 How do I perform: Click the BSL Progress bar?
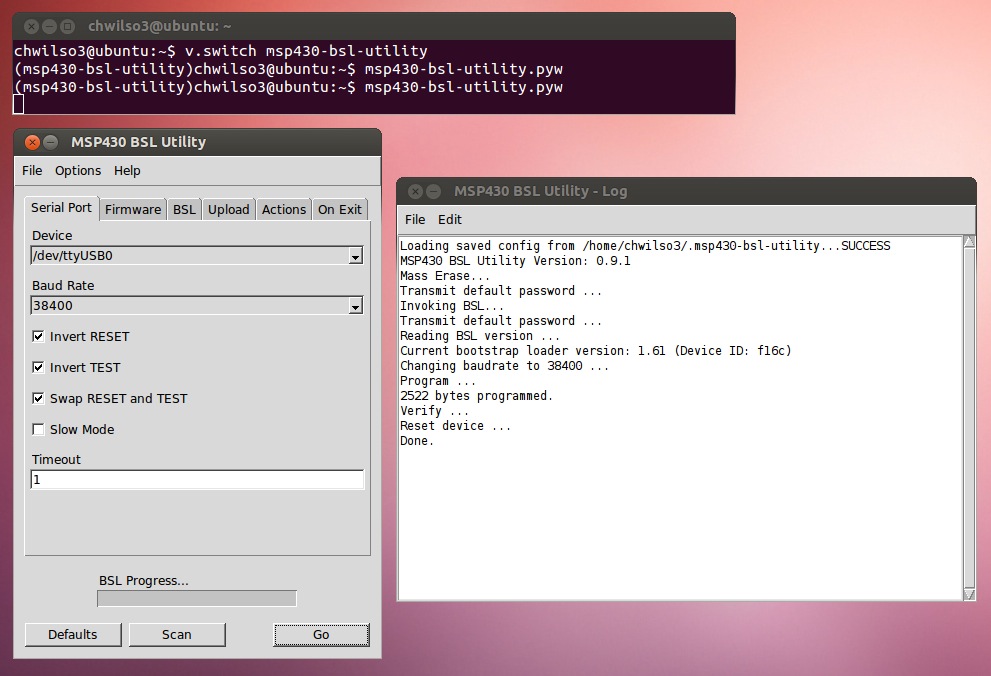pos(197,598)
